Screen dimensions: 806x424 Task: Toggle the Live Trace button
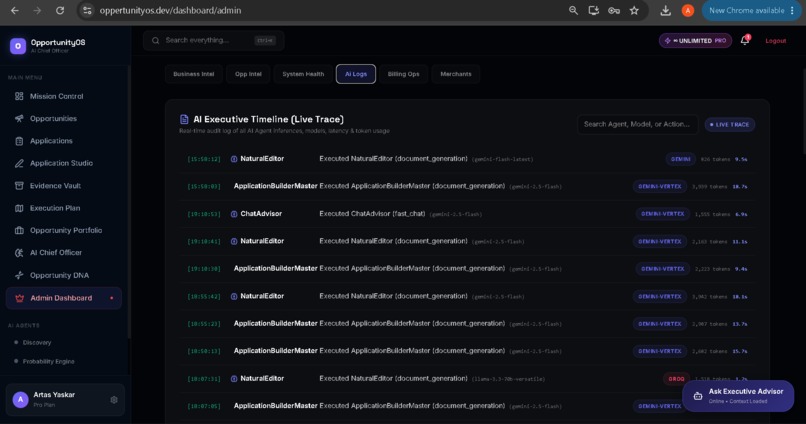tap(729, 124)
